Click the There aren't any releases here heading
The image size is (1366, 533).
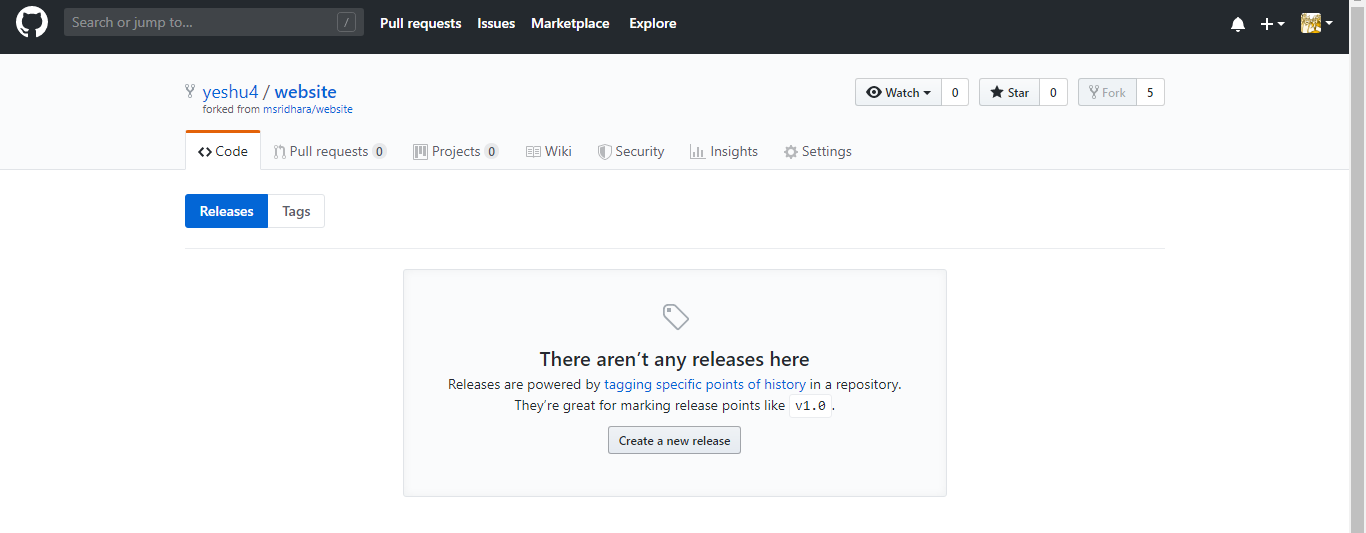tap(675, 359)
